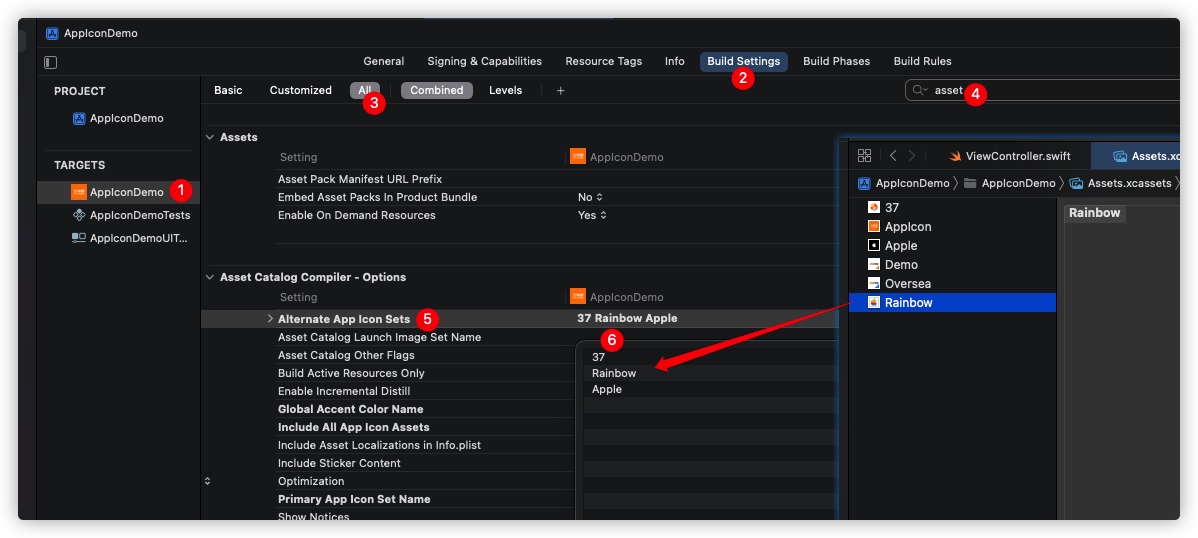Click the AppIconDemo project icon under PROJECT
This screenshot has width=1198, height=538.
pos(79,118)
